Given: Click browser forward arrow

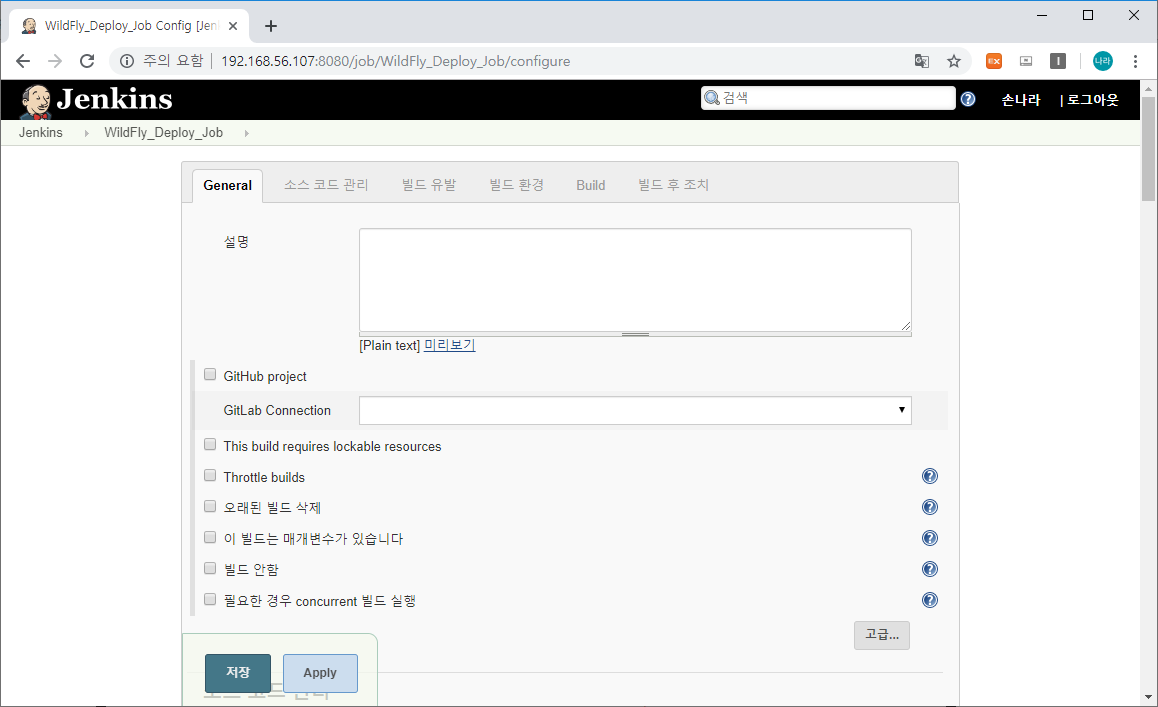Looking at the screenshot, I should pos(55,61).
